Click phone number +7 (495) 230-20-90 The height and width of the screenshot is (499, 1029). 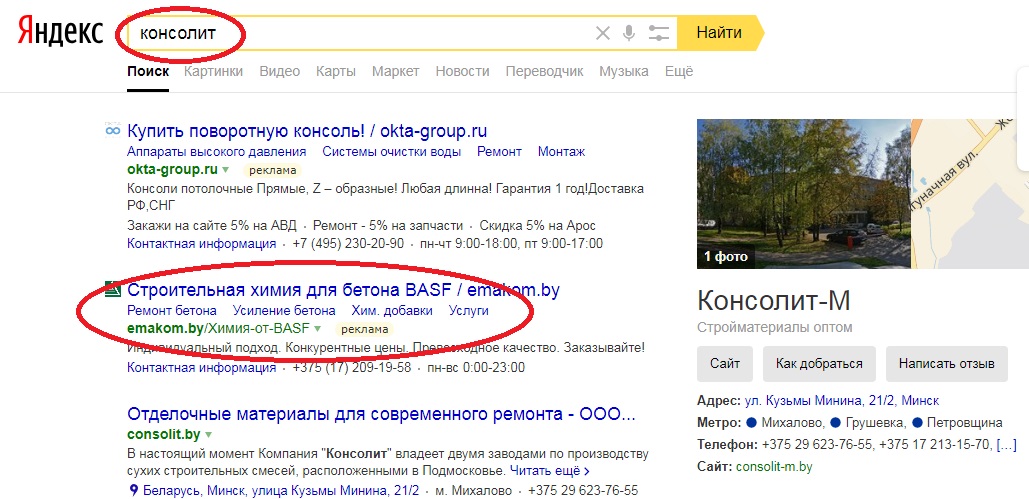348,244
